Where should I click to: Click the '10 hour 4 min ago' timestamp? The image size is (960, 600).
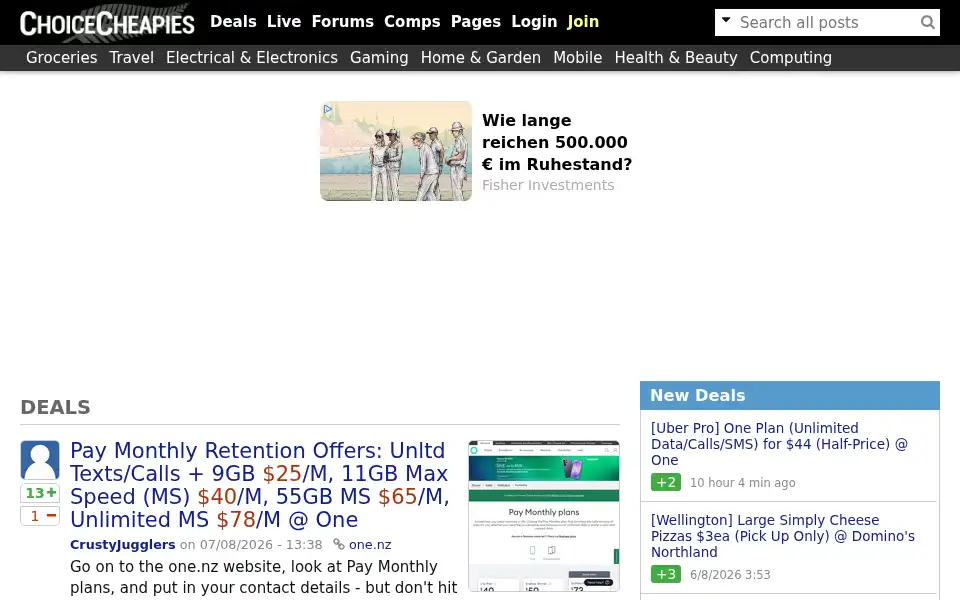pos(743,482)
